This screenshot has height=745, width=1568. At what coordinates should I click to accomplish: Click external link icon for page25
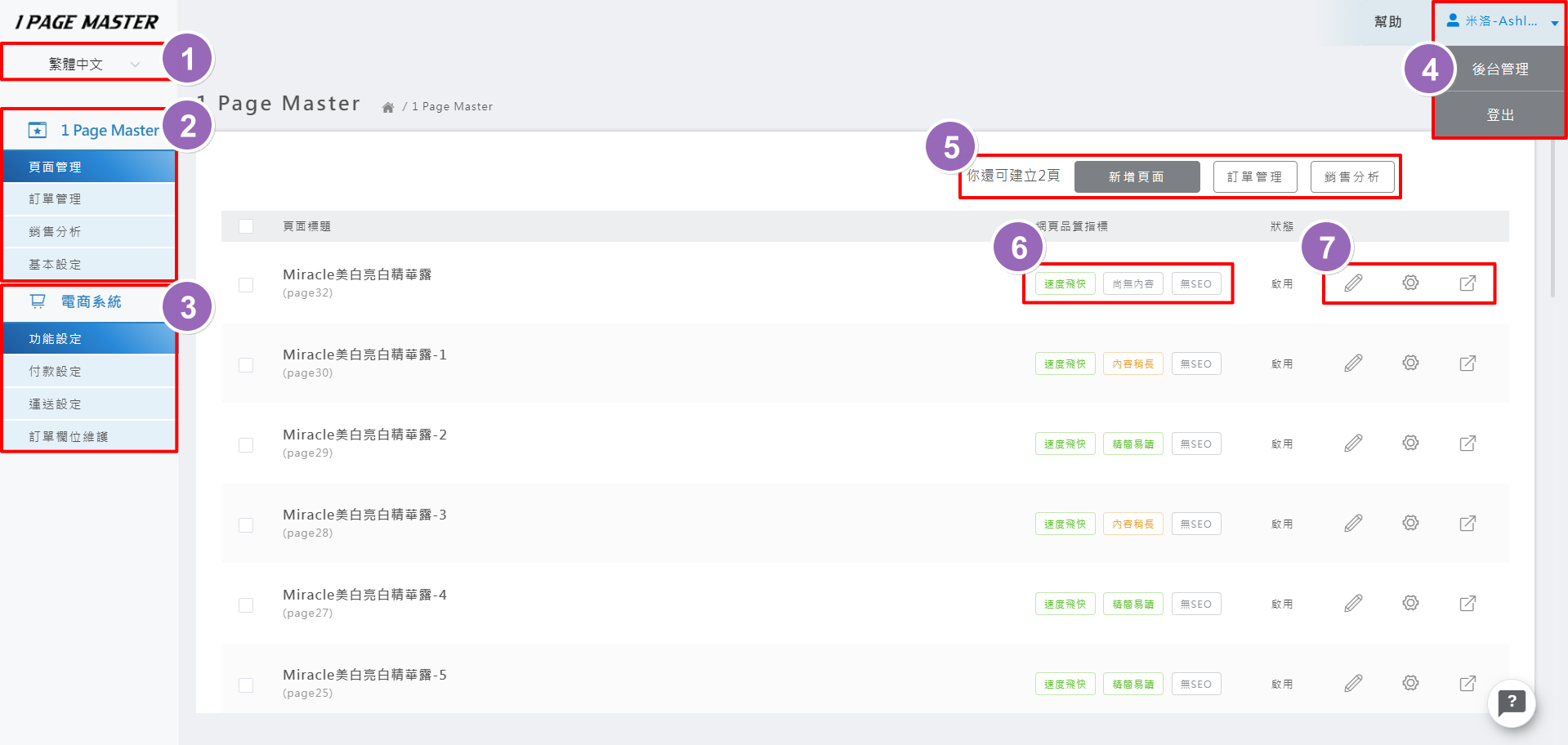[1467, 683]
